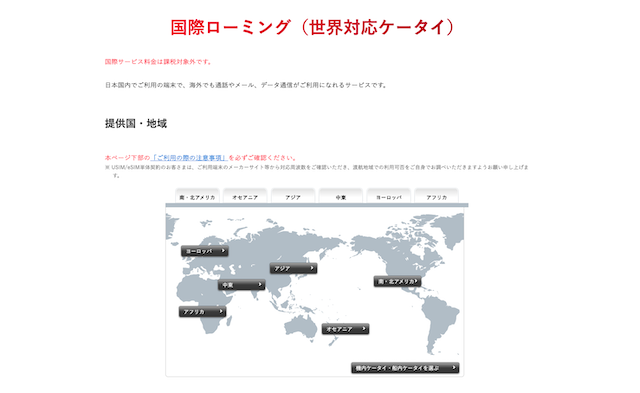Open the 南・北アメリカ tab above the map
The height and width of the screenshot is (393, 640).
pos(197,196)
